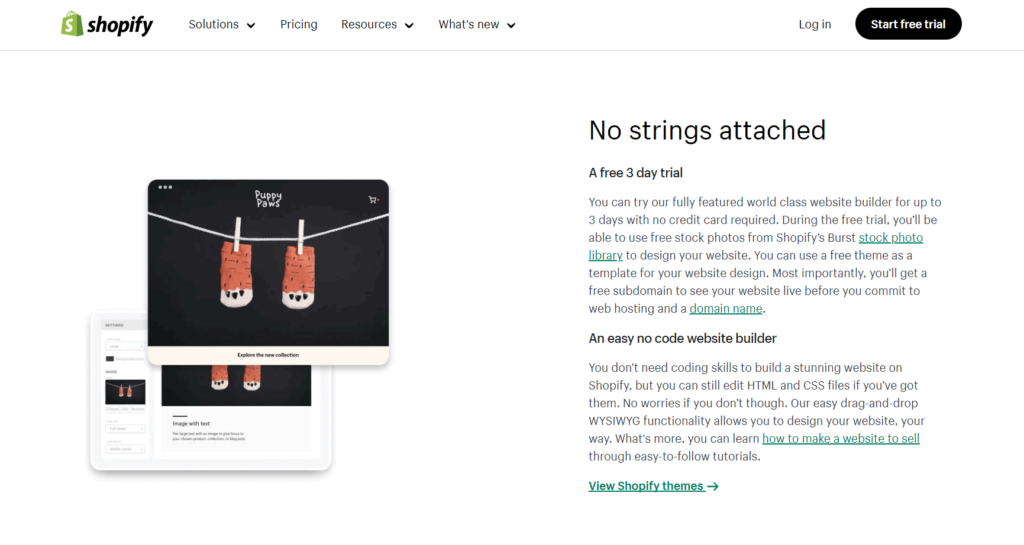Expand the Resources menu
The image size is (1024, 545).
point(377,25)
